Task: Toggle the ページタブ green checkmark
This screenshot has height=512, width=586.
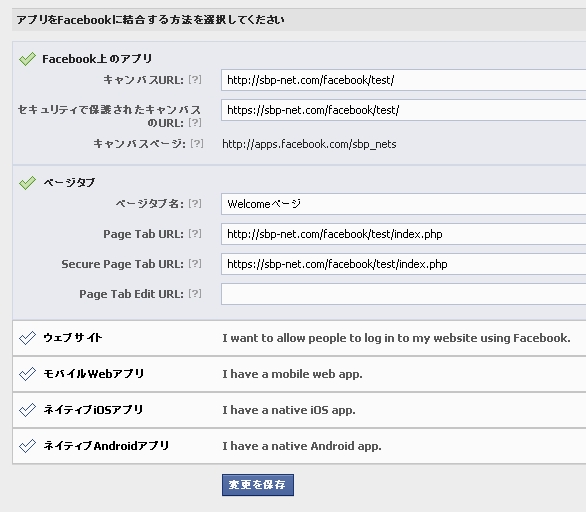Action: pos(27,183)
